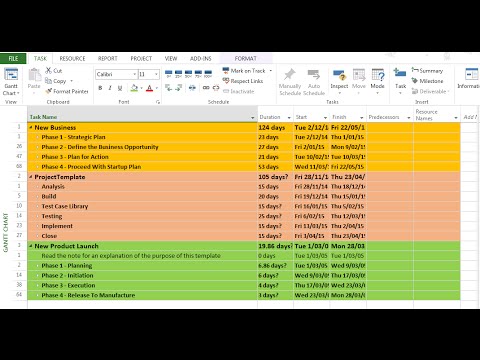Select the note row about template purpose

(x=244, y=256)
